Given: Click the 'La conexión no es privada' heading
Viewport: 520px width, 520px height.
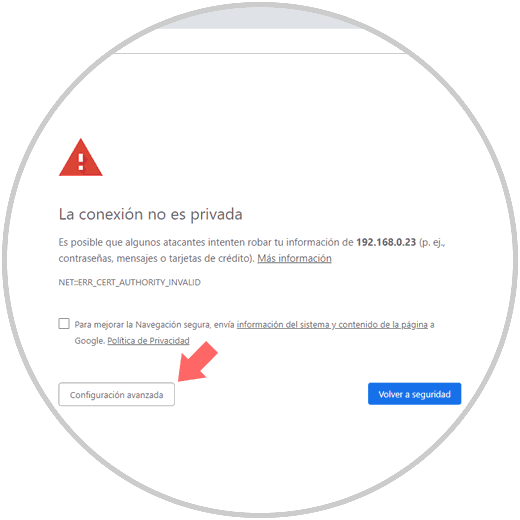Looking at the screenshot, I should click(x=150, y=214).
